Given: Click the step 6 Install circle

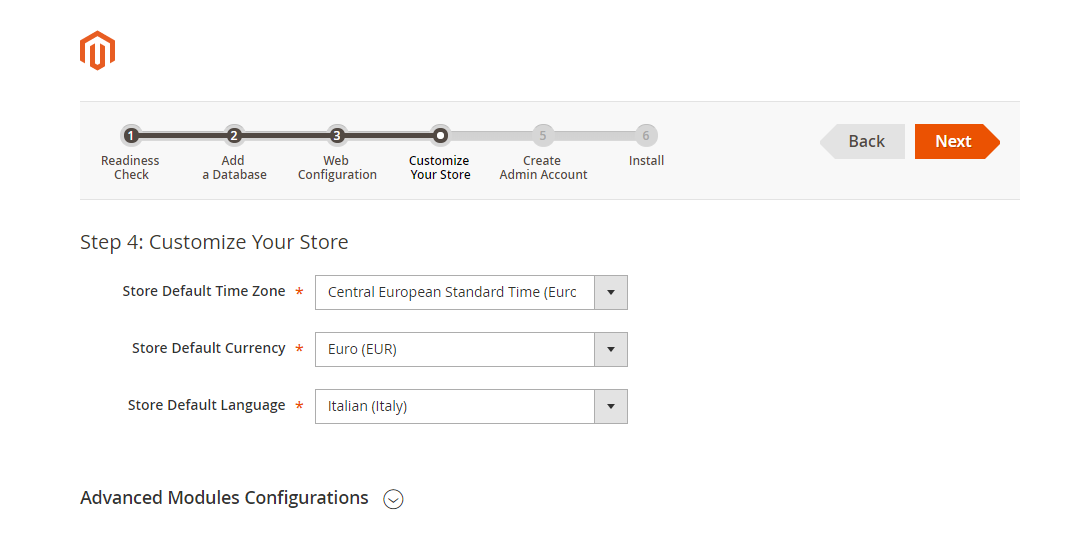Looking at the screenshot, I should coord(646,135).
